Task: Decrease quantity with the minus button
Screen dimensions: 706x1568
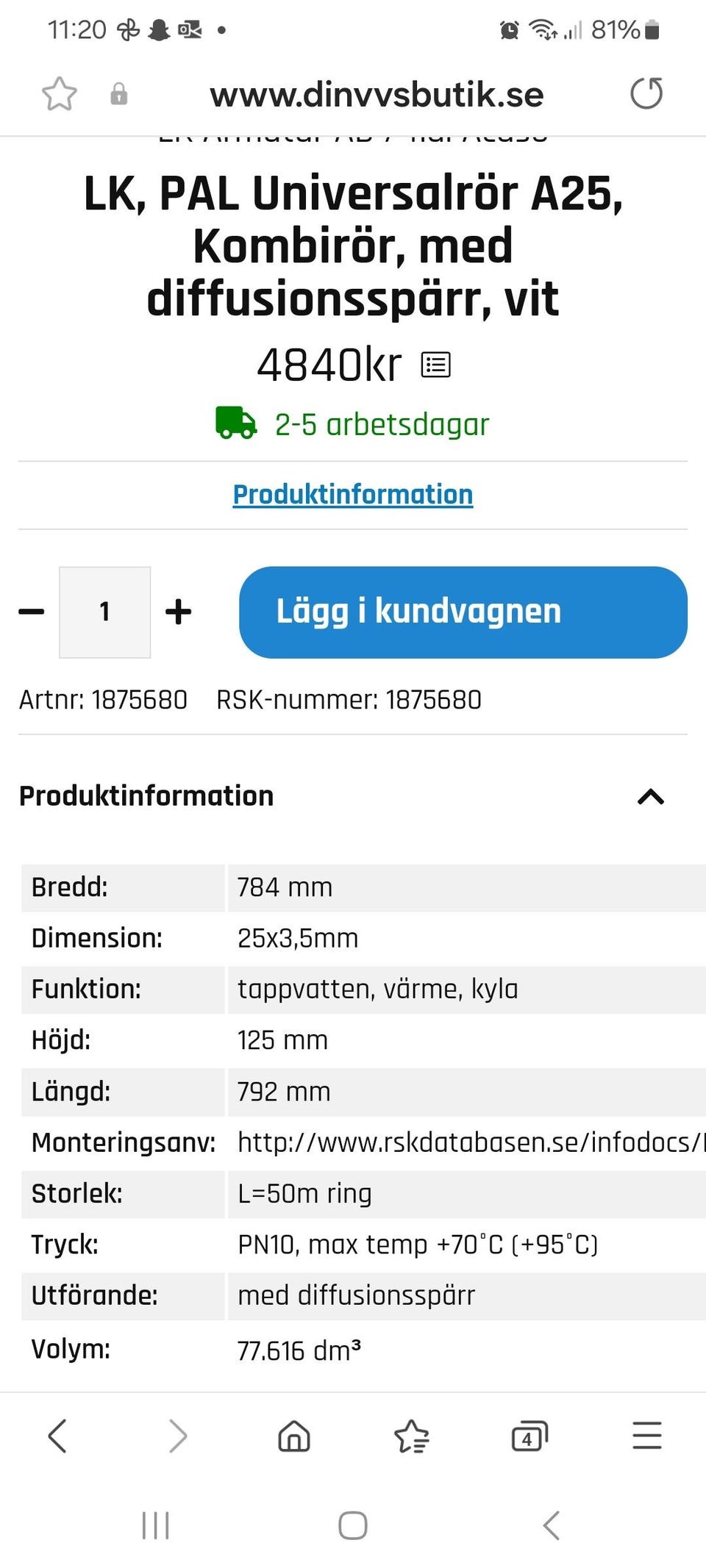Action: click(32, 612)
